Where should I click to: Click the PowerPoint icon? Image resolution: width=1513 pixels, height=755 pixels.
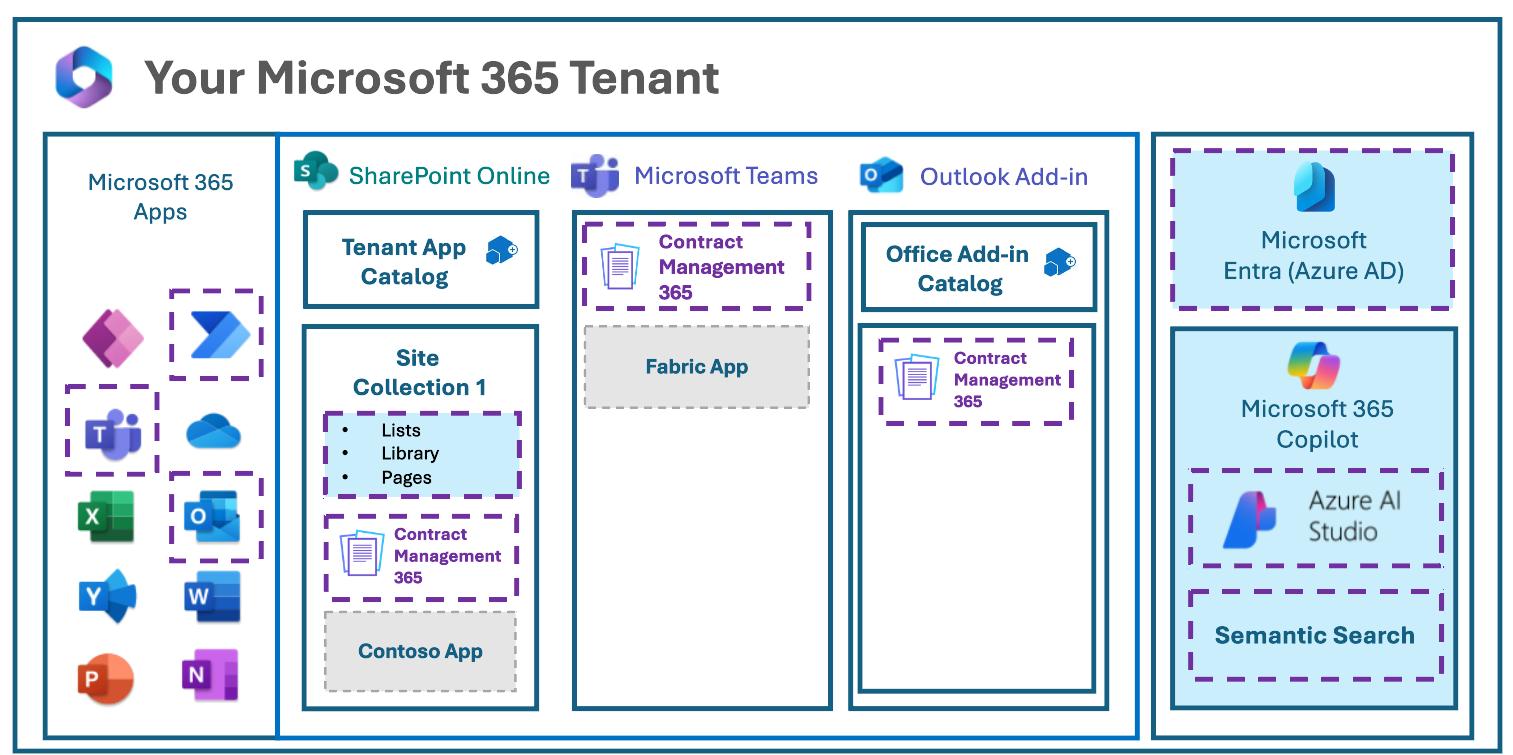pyautogui.click(x=106, y=677)
